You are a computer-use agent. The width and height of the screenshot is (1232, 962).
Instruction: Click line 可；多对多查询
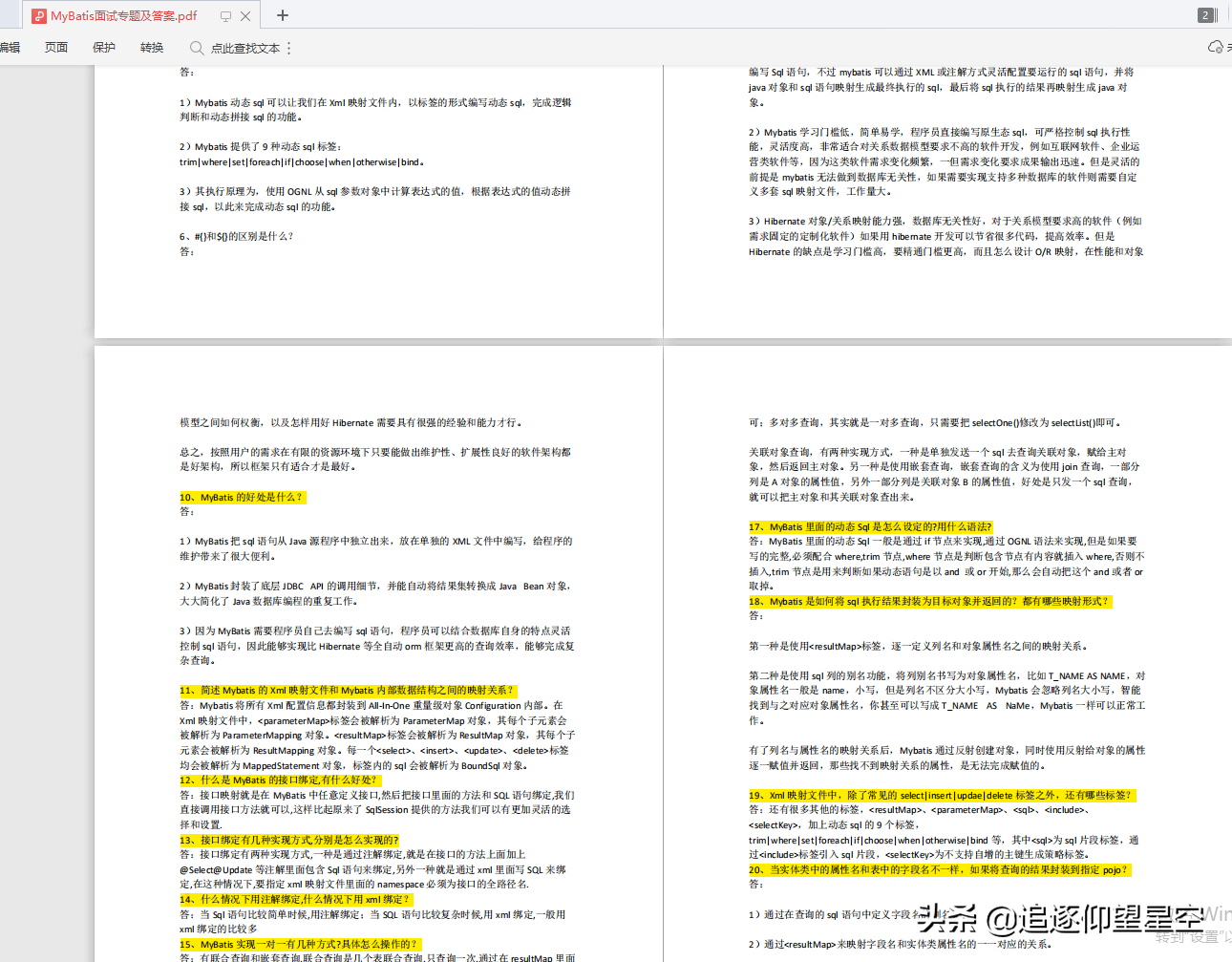(936, 423)
